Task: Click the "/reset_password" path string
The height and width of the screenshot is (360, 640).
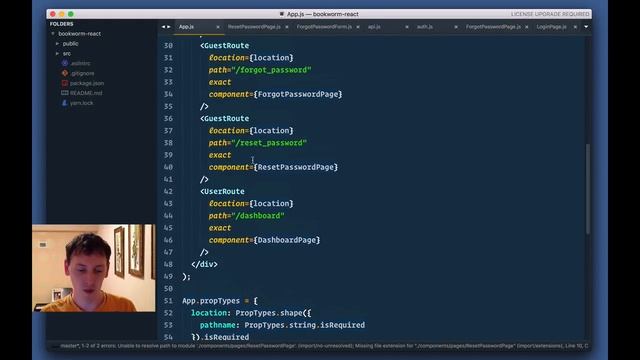Action: coord(269,143)
